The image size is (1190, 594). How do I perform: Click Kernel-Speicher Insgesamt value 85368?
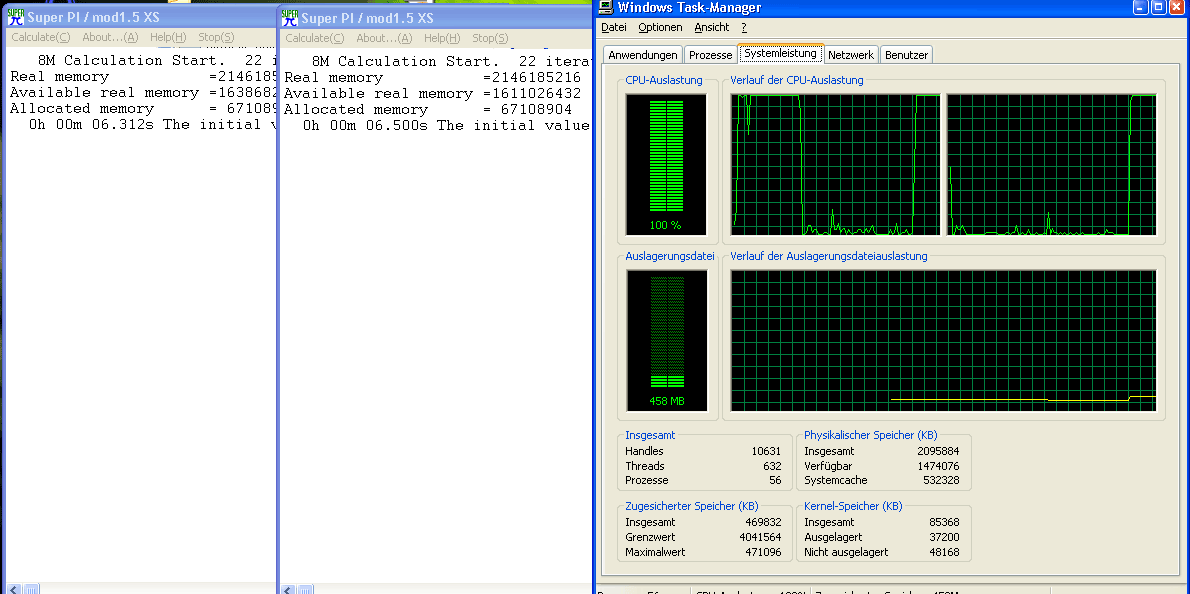[x=944, y=523]
